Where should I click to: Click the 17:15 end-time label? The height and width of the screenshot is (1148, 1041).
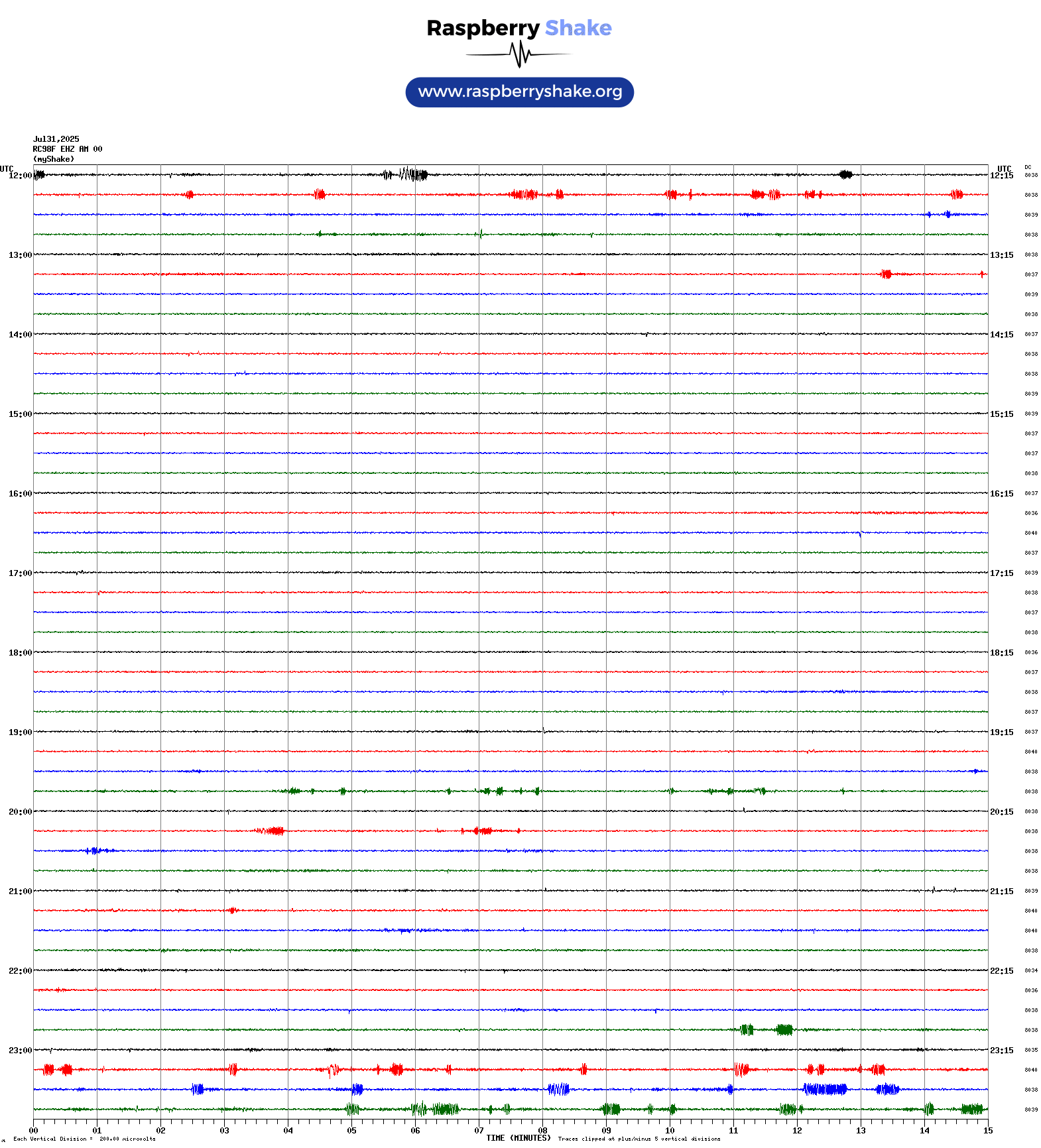1002,573
